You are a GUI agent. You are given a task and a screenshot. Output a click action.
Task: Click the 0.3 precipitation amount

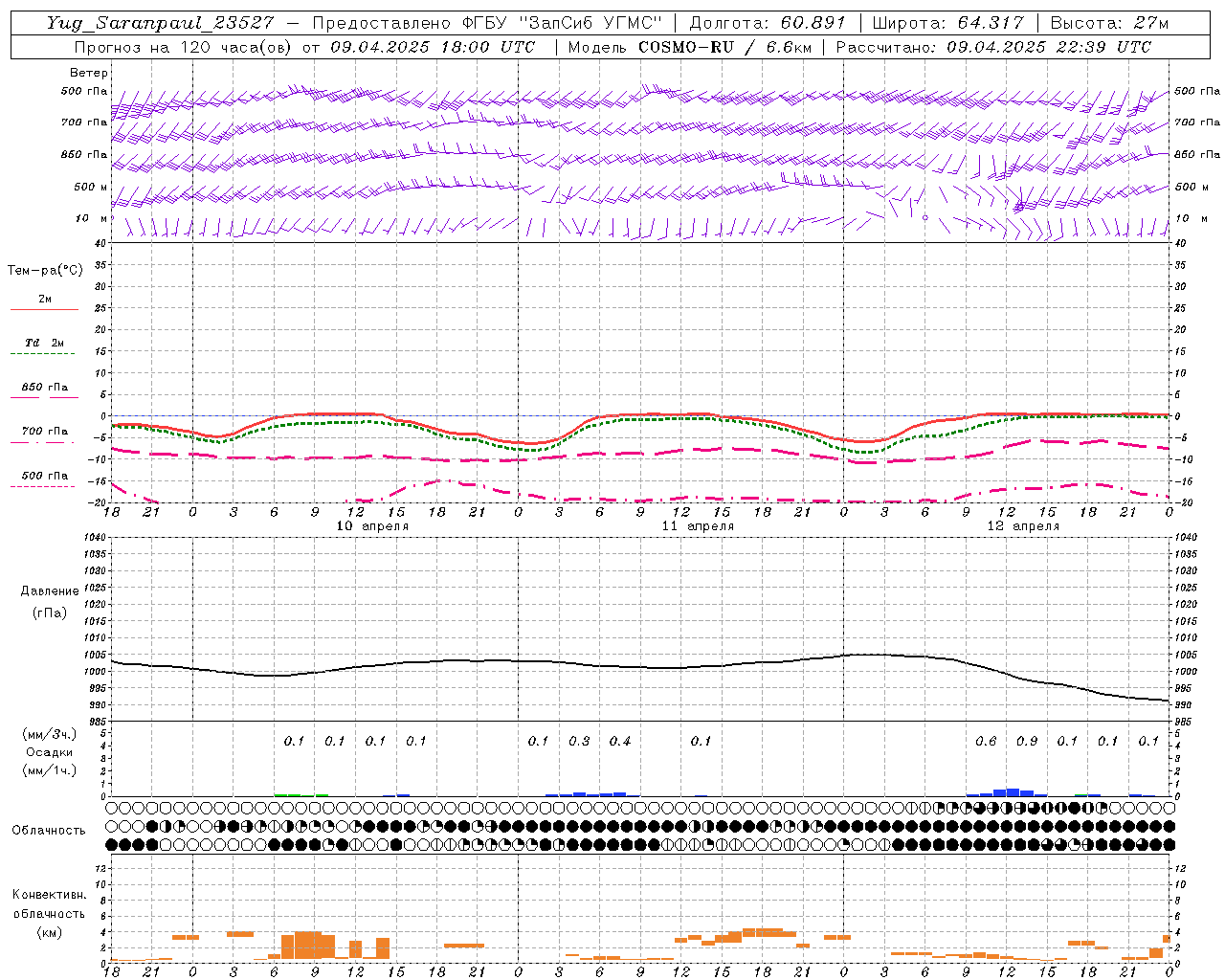pos(579,742)
